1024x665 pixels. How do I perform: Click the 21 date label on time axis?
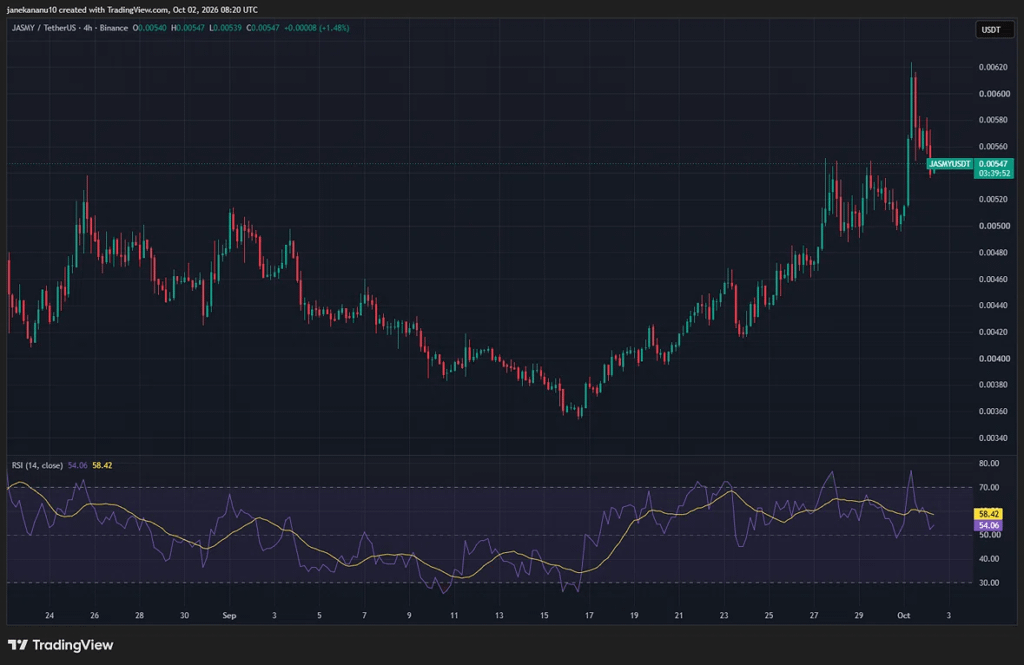coord(679,615)
